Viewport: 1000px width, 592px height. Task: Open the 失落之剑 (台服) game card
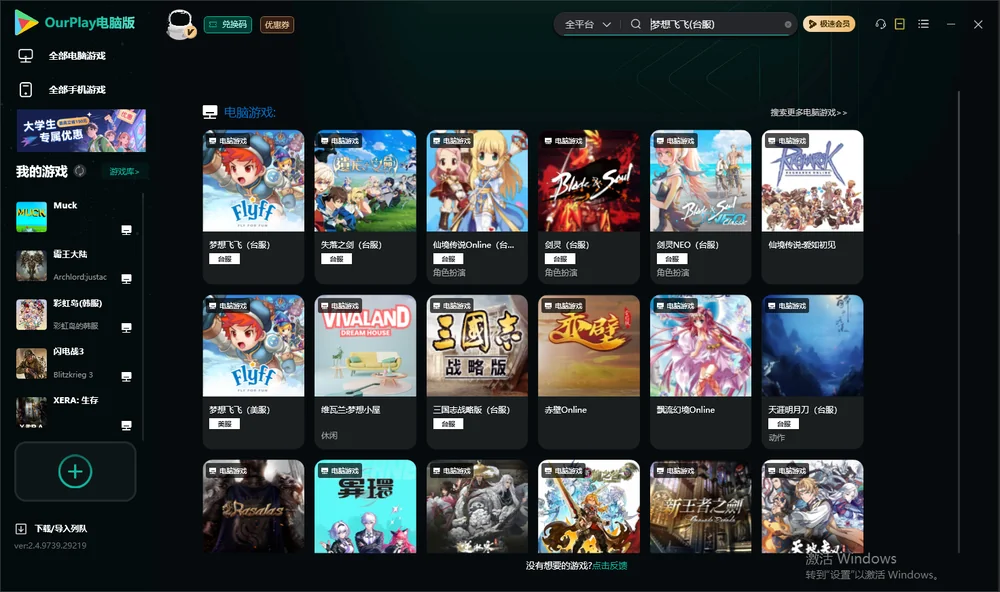click(365, 207)
